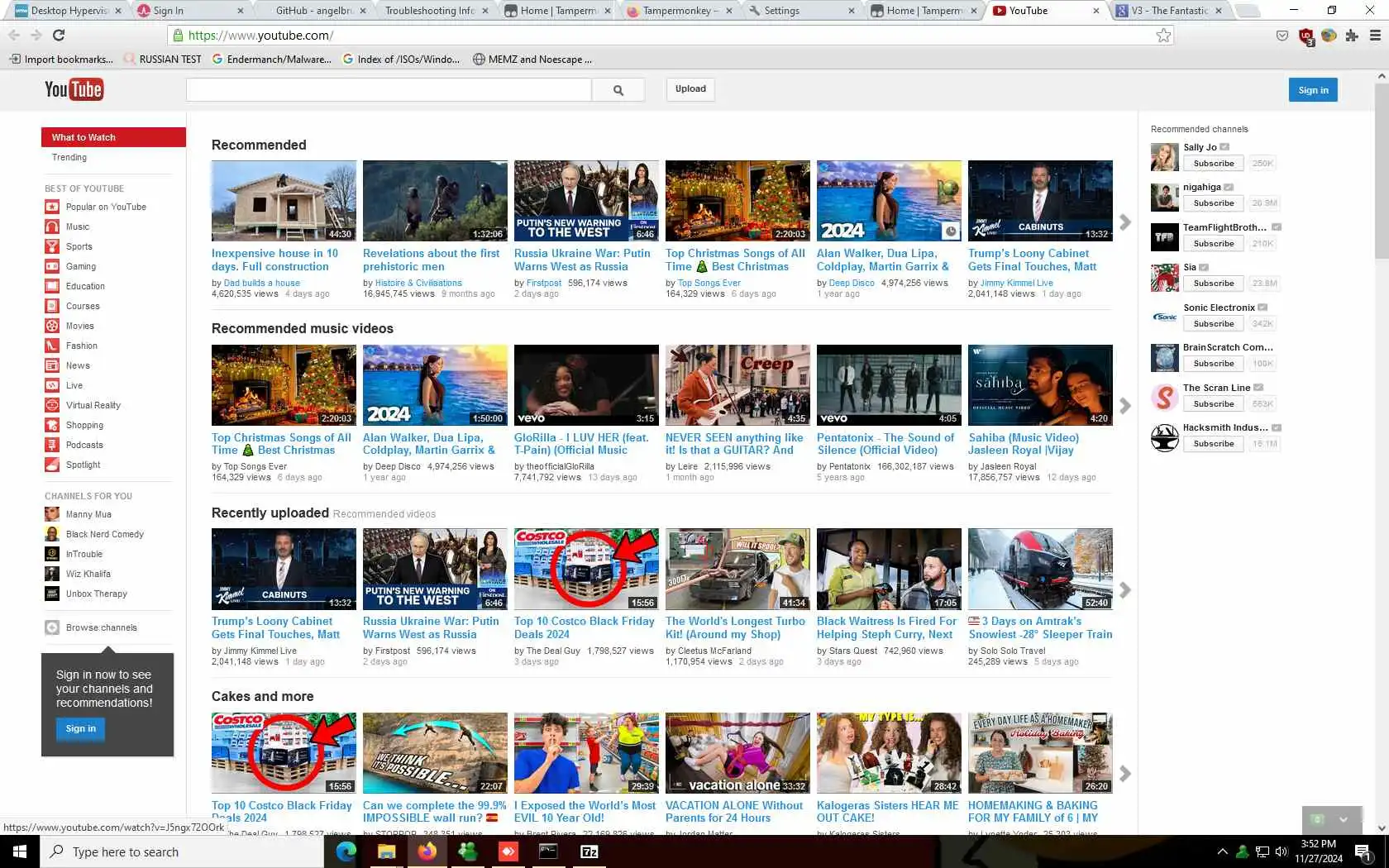Click the Courses category icon
1389x868 pixels.
pos(52,306)
